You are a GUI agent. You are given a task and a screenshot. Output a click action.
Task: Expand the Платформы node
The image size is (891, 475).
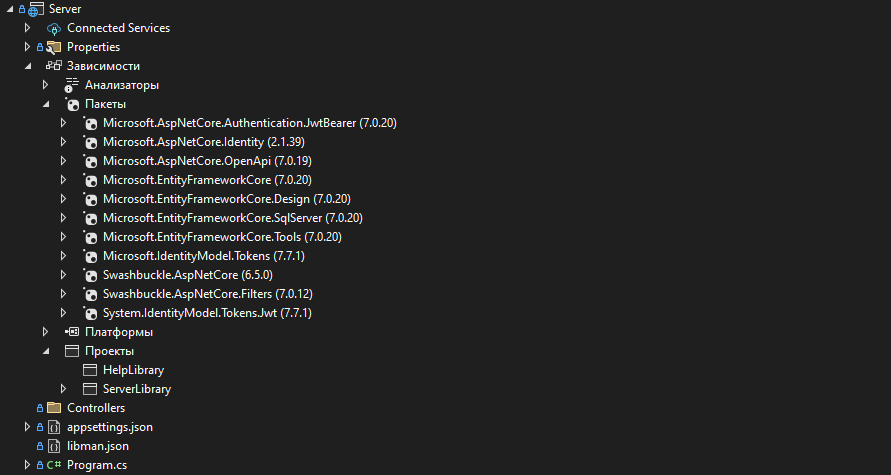point(46,332)
